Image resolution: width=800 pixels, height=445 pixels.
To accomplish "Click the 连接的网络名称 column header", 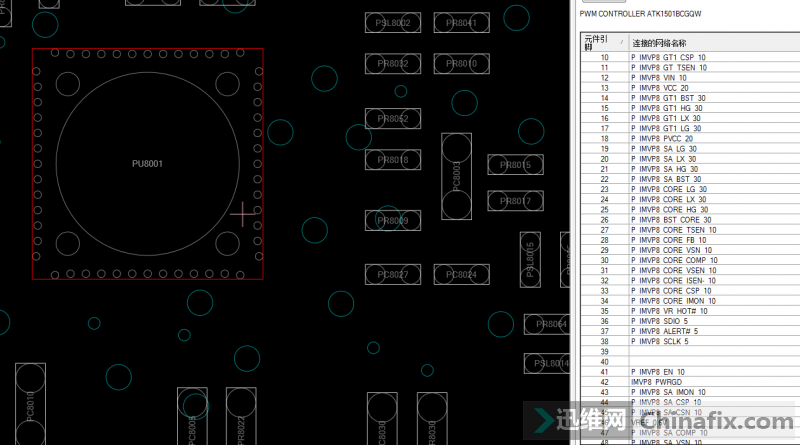I will (x=660, y=43).
